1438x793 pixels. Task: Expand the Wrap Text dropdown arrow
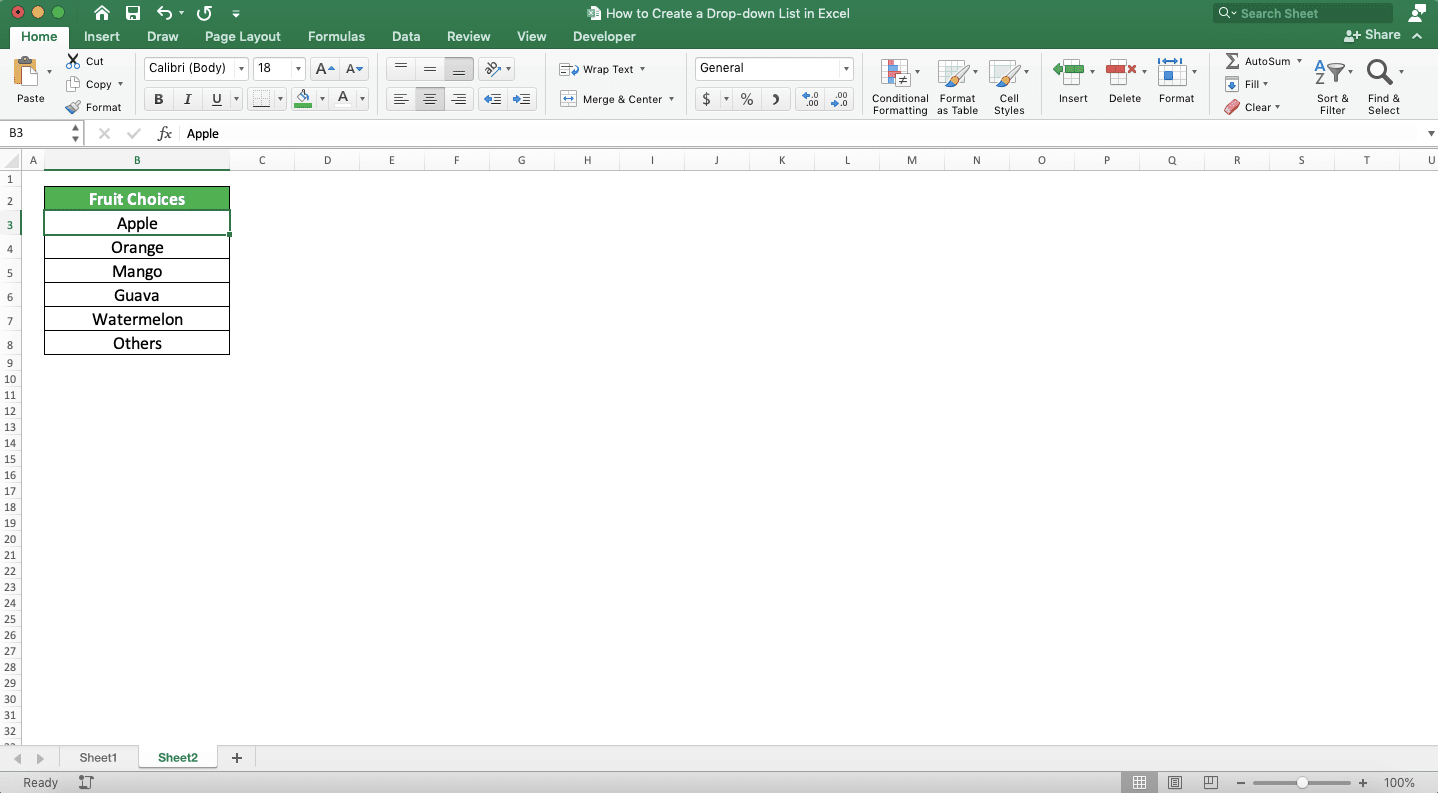click(642, 69)
